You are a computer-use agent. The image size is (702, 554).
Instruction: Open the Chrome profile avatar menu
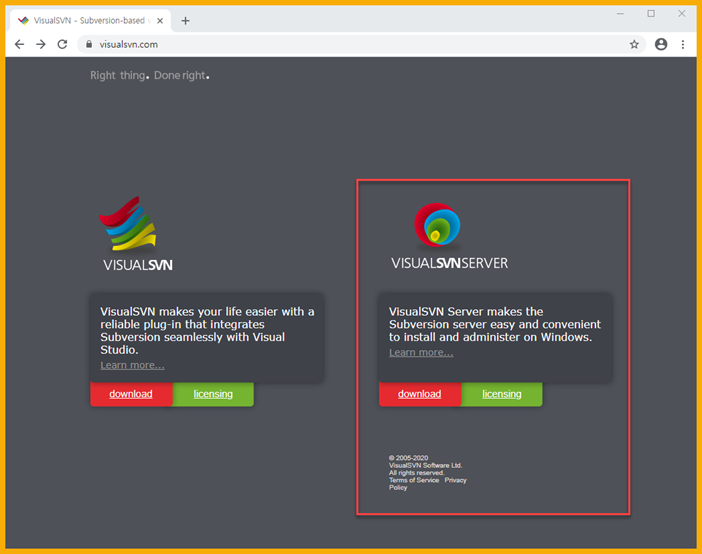(661, 44)
